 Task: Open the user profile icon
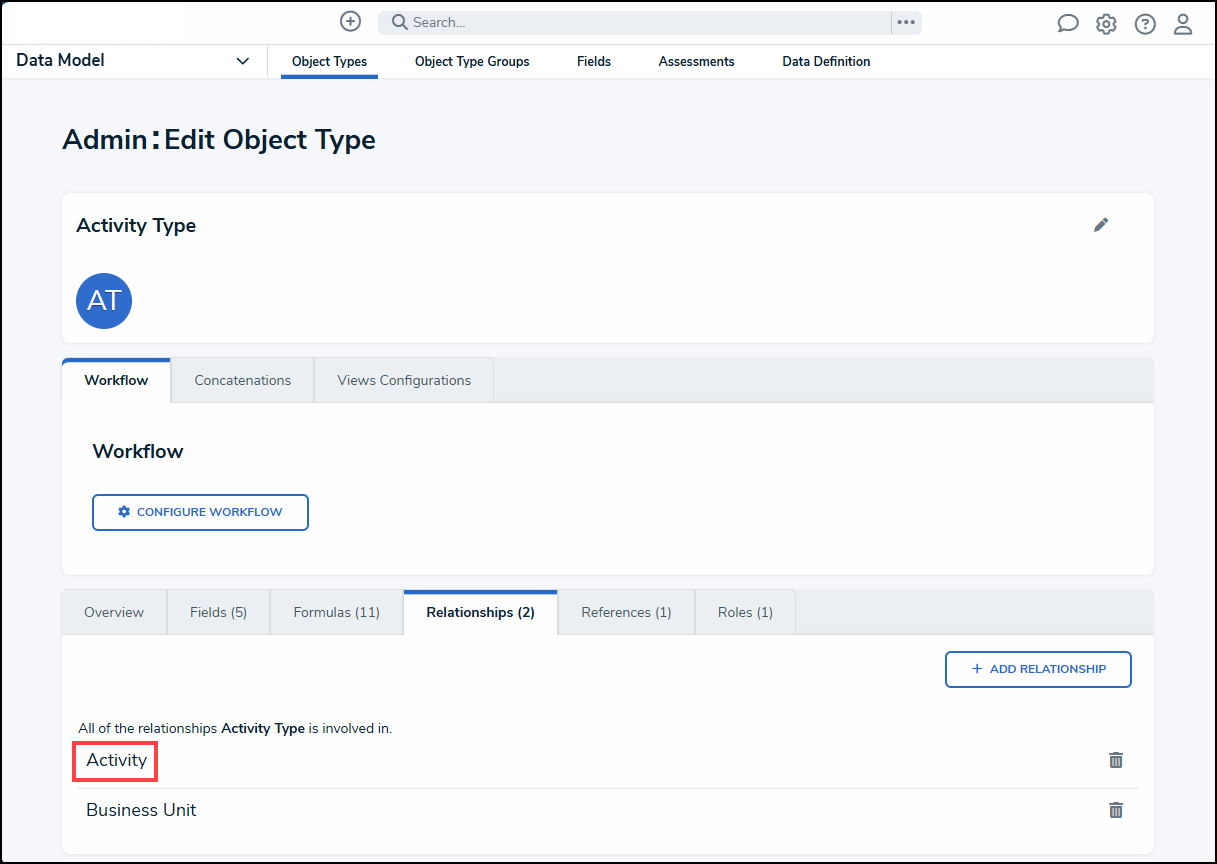pos(1183,24)
